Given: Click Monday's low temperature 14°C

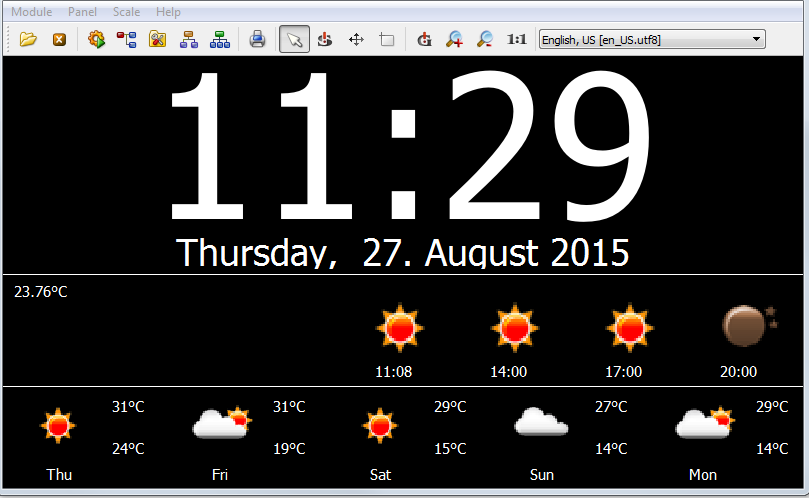Looking at the screenshot, I should click(772, 449).
